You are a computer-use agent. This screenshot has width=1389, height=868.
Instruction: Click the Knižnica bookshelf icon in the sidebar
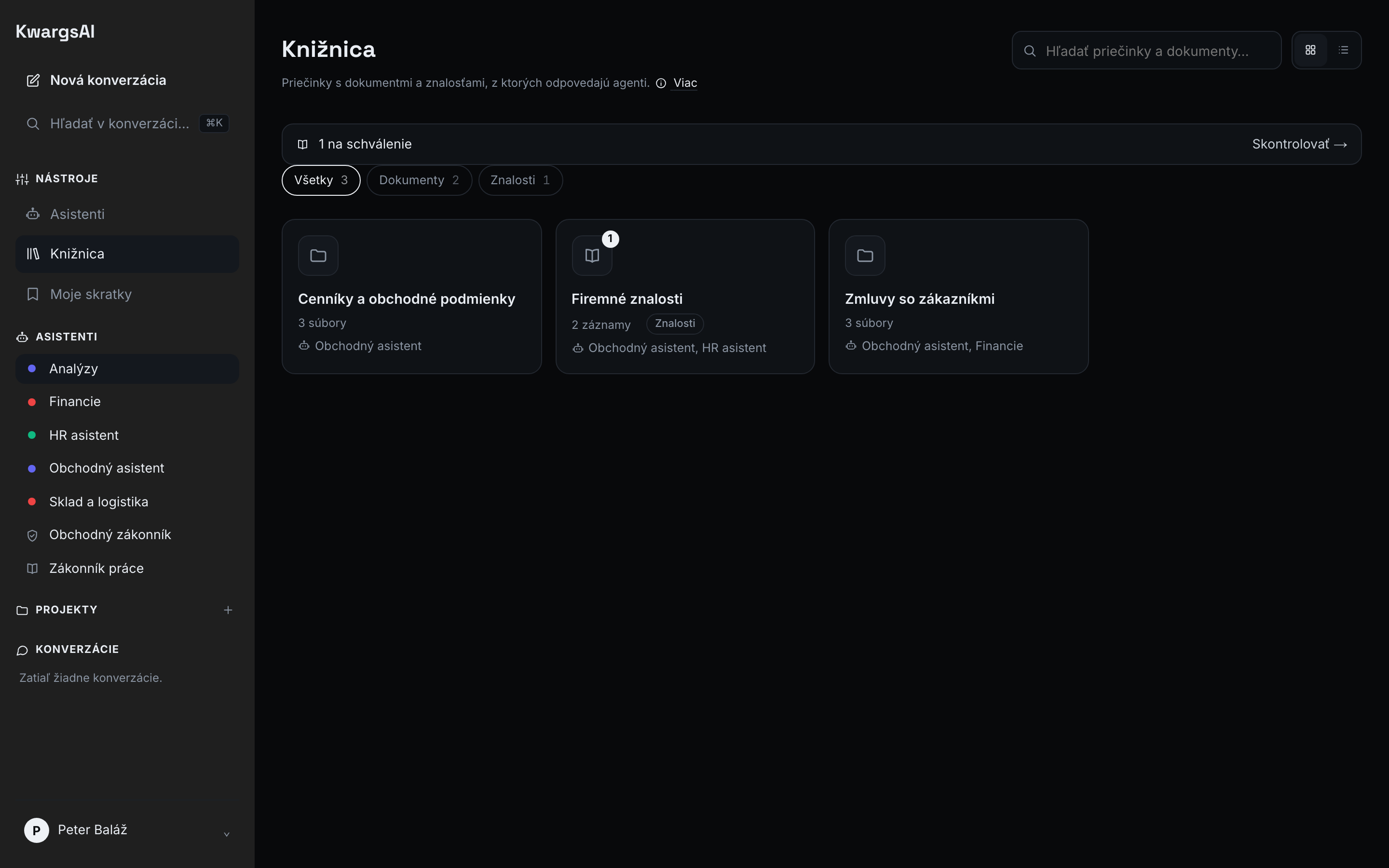(x=33, y=254)
